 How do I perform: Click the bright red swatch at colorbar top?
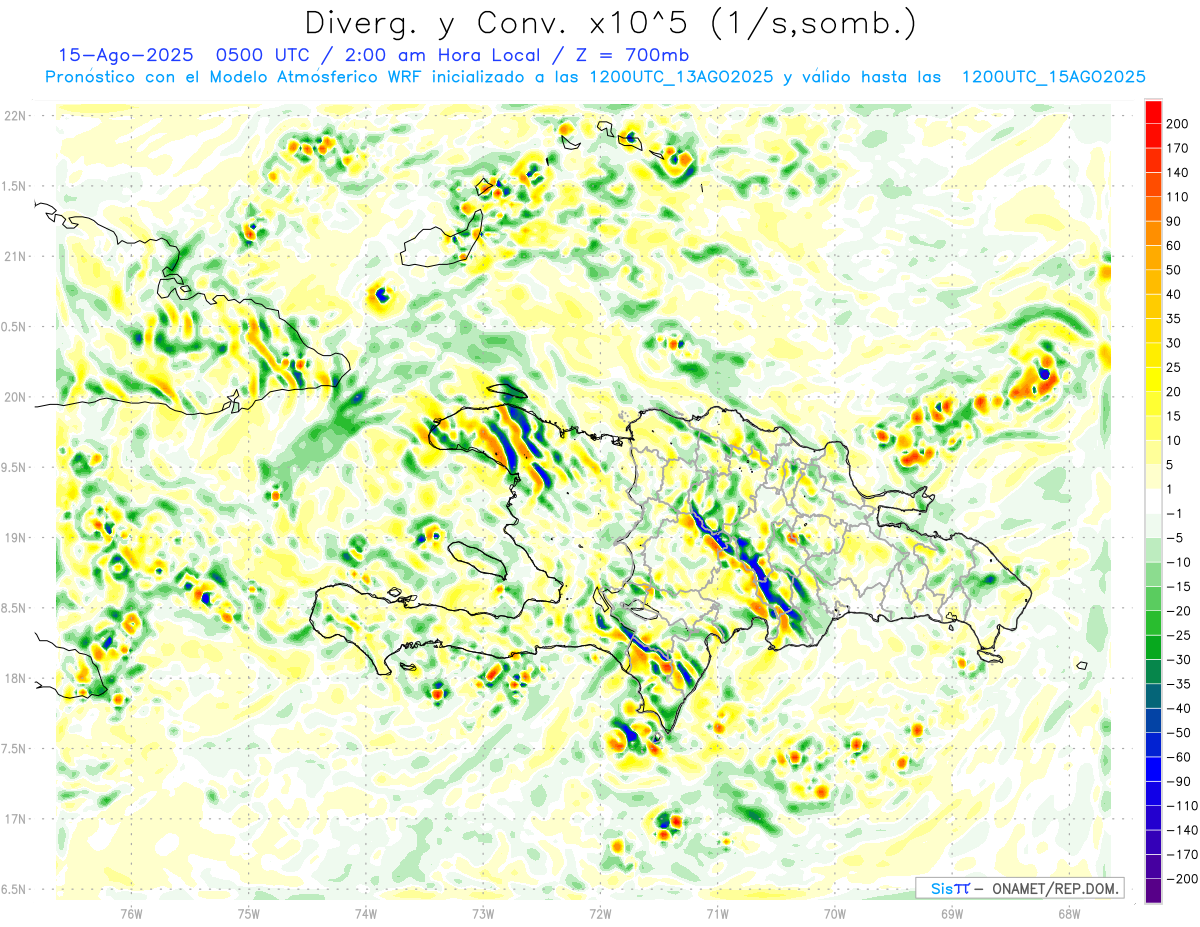[1153, 111]
